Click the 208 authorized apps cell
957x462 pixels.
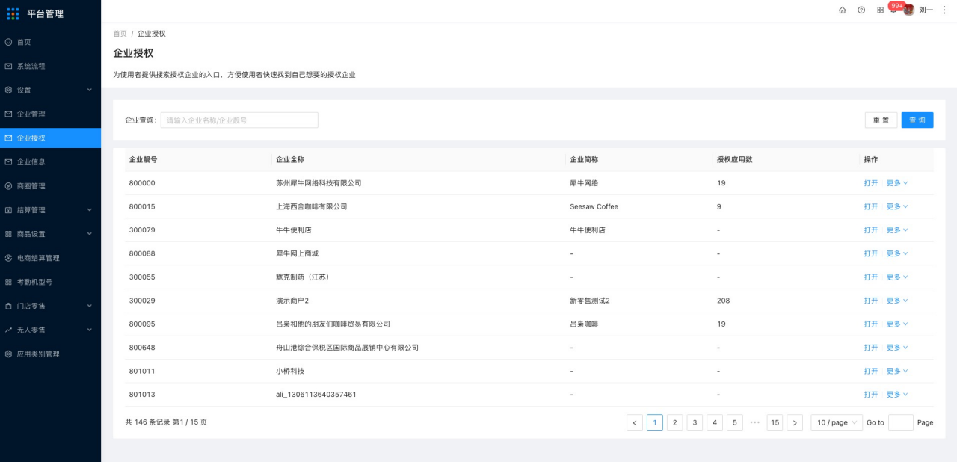724,301
